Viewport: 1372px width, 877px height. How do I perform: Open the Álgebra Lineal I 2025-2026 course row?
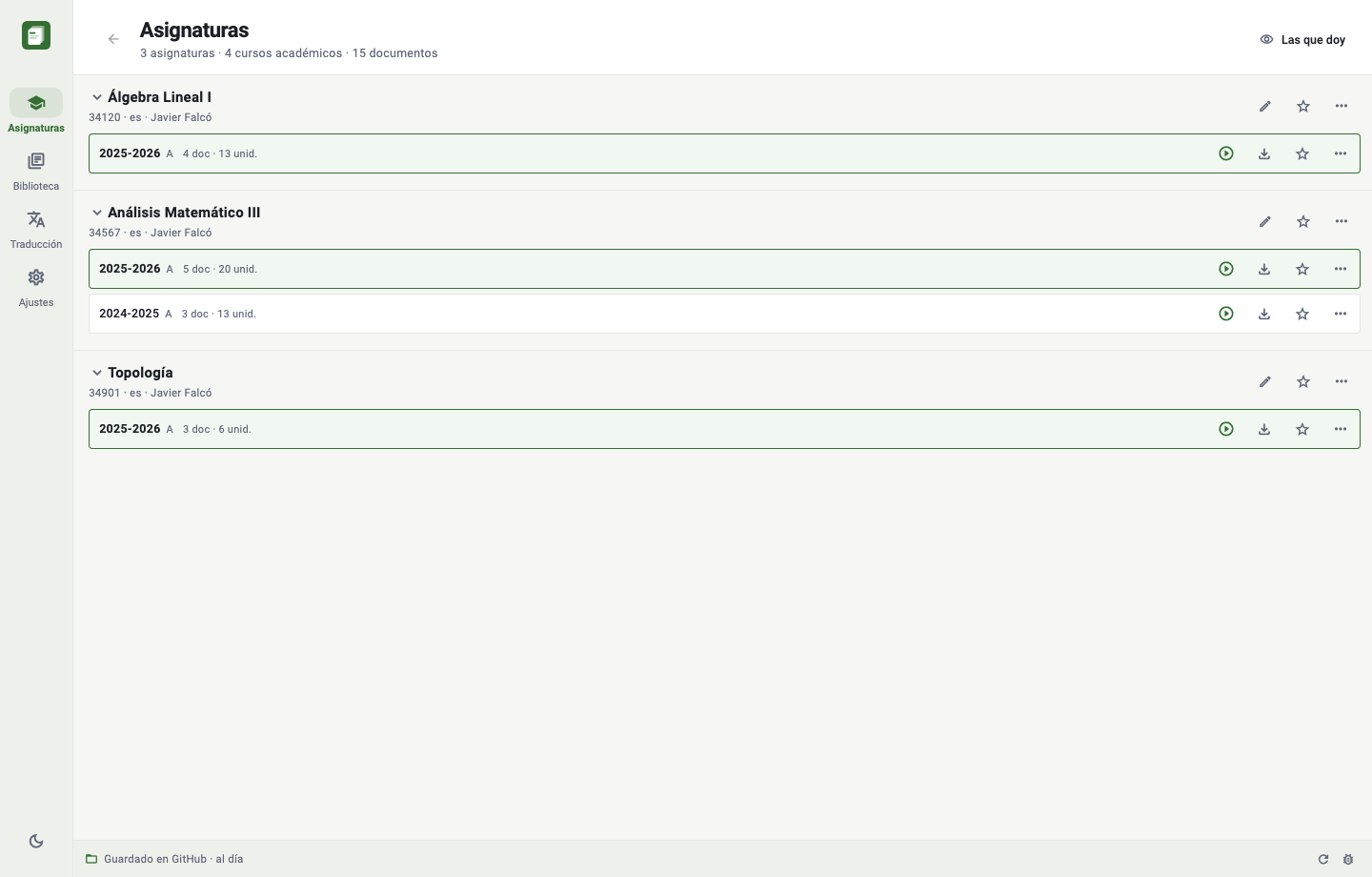tap(724, 153)
